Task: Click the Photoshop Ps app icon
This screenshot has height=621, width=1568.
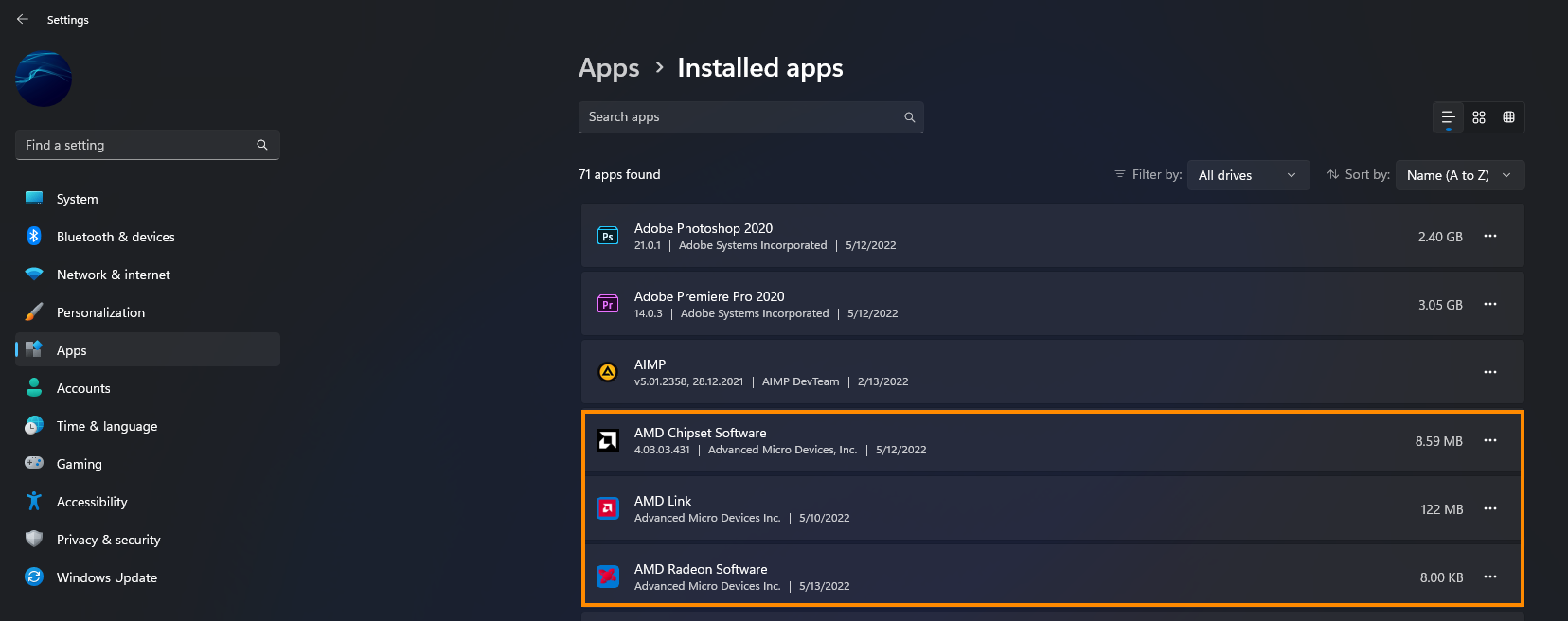Action: 608,236
